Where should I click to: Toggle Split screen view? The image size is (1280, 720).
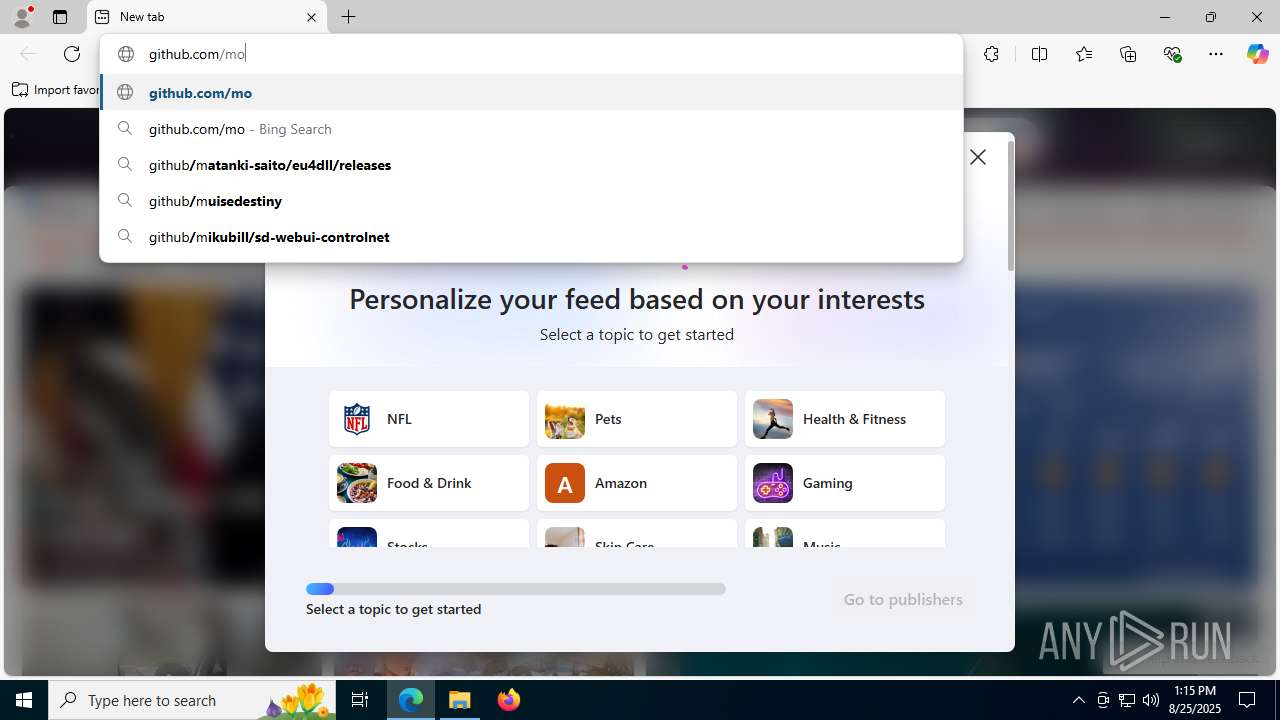(1039, 54)
